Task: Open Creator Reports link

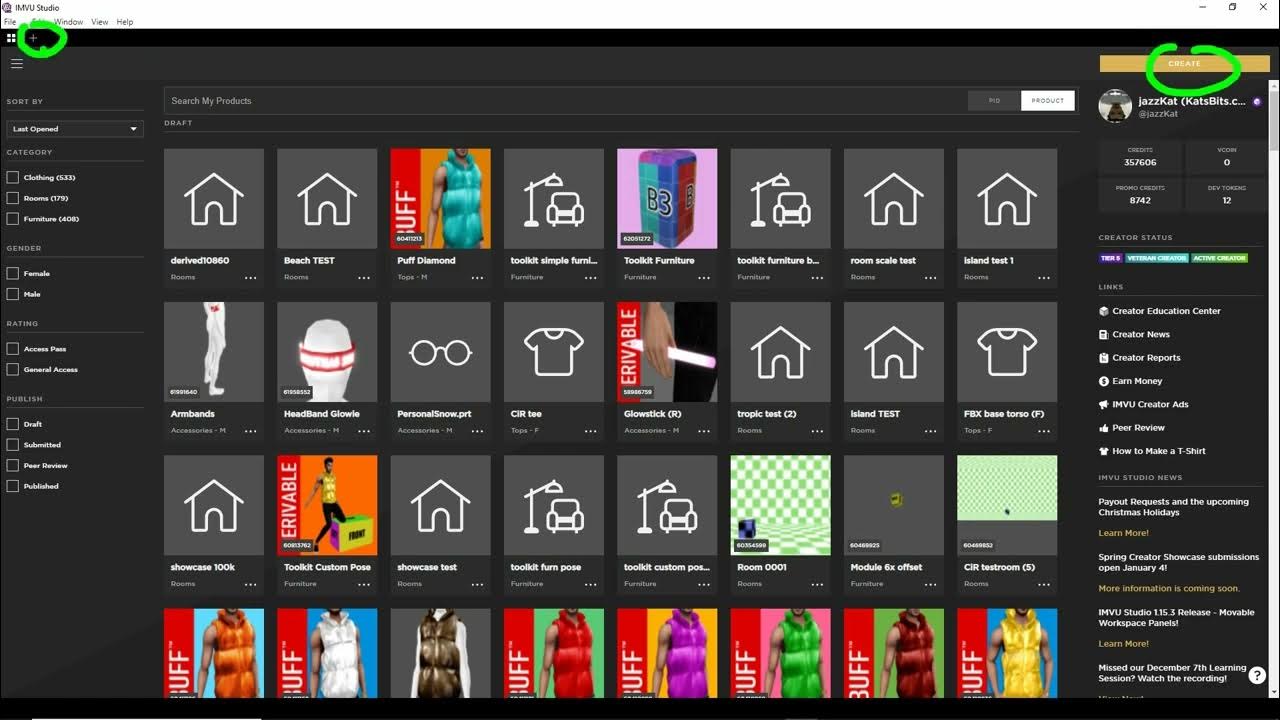Action: [1146, 357]
